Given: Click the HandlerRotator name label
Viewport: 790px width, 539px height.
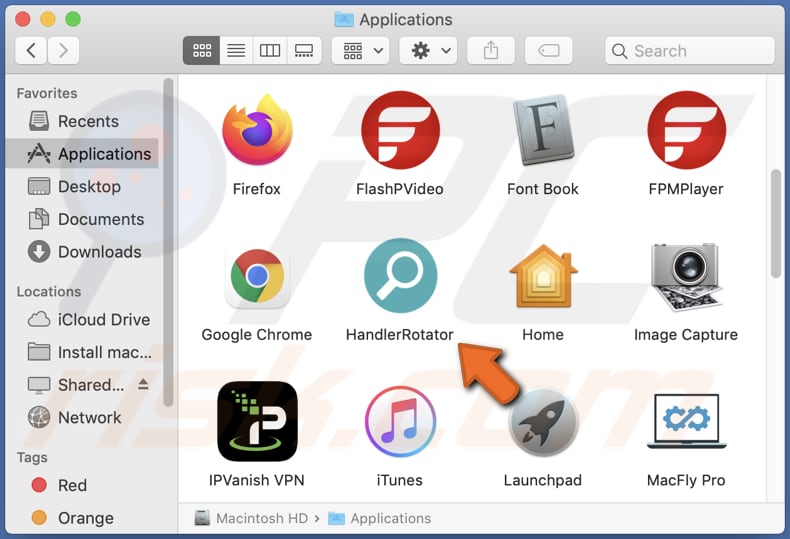Looking at the screenshot, I should [400, 334].
